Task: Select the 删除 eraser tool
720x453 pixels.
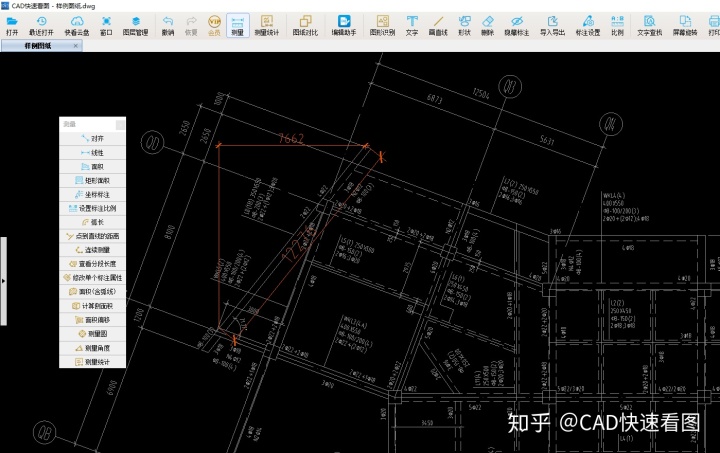Action: click(488, 26)
